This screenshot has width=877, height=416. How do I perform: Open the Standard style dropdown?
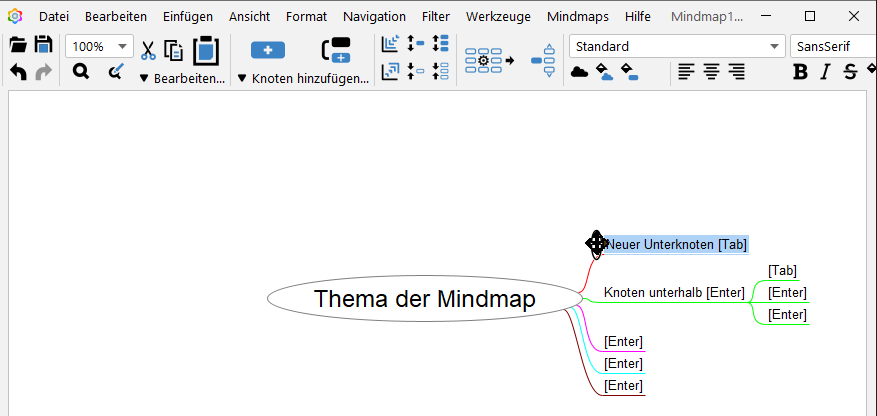677,46
